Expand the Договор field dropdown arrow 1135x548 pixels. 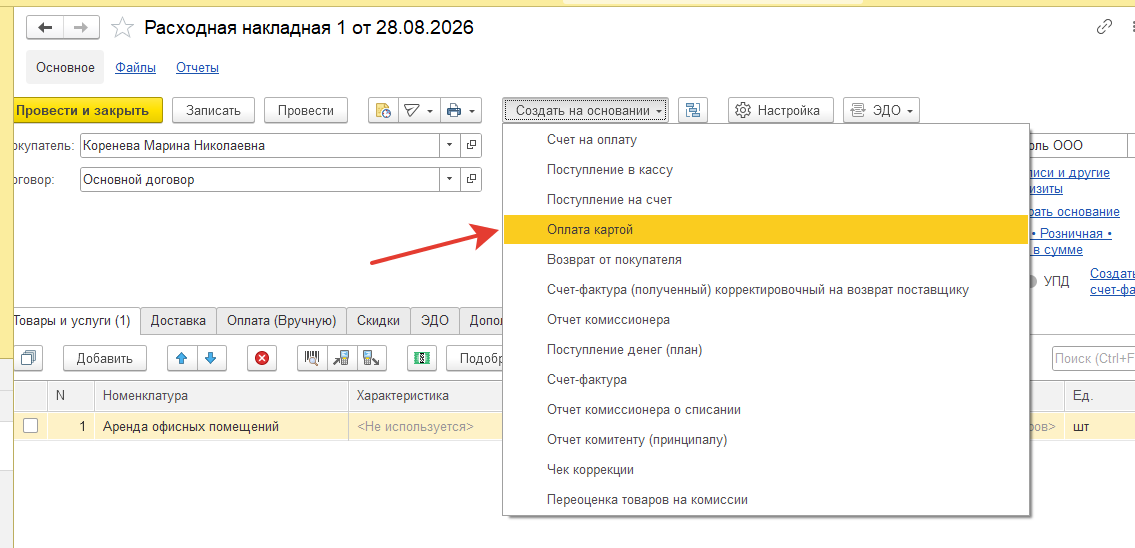pos(450,180)
